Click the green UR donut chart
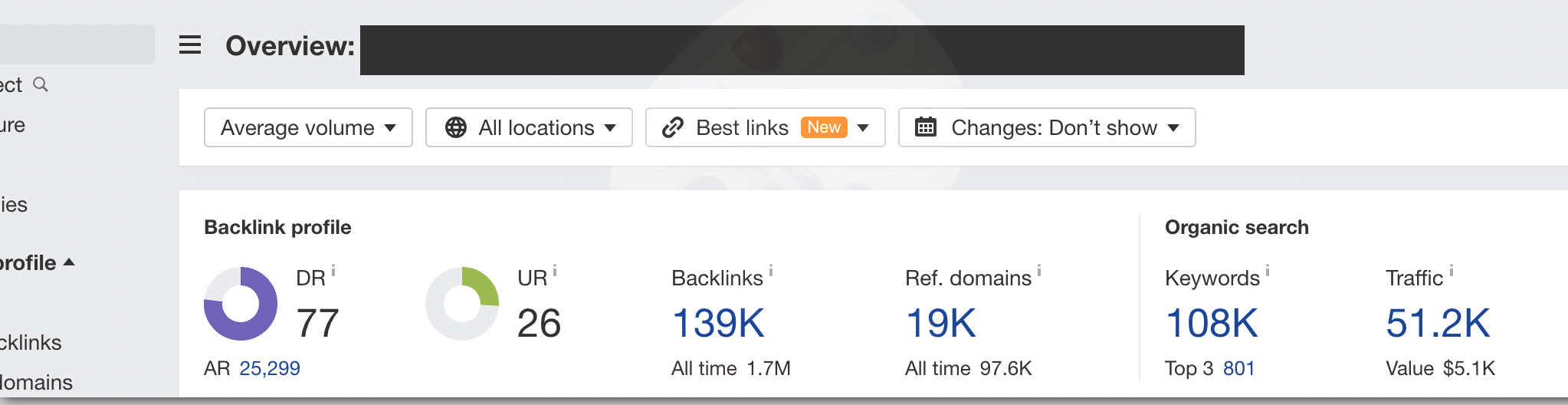 (462, 304)
